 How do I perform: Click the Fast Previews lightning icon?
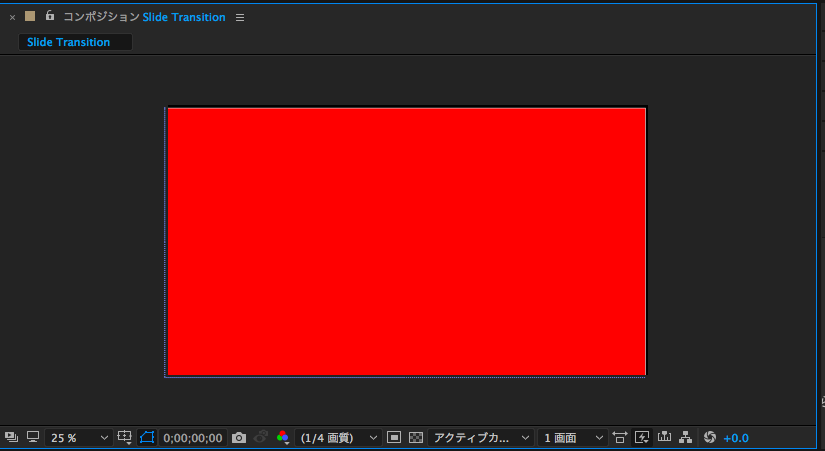coord(642,437)
